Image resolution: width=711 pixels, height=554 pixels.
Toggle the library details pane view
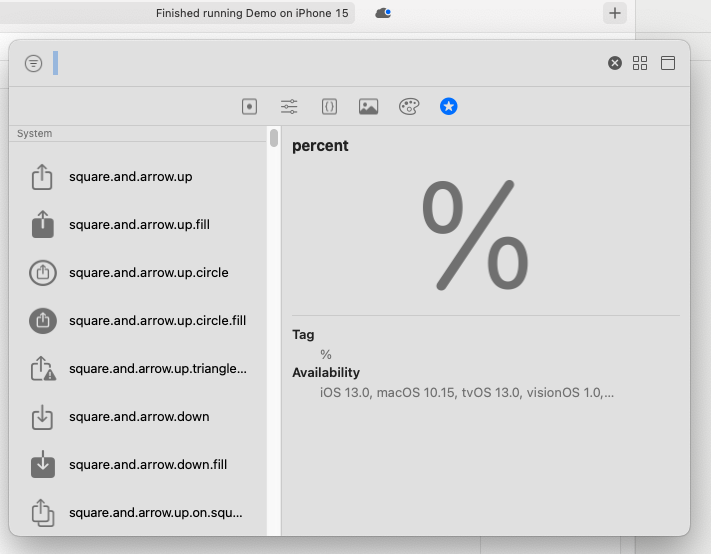click(668, 63)
